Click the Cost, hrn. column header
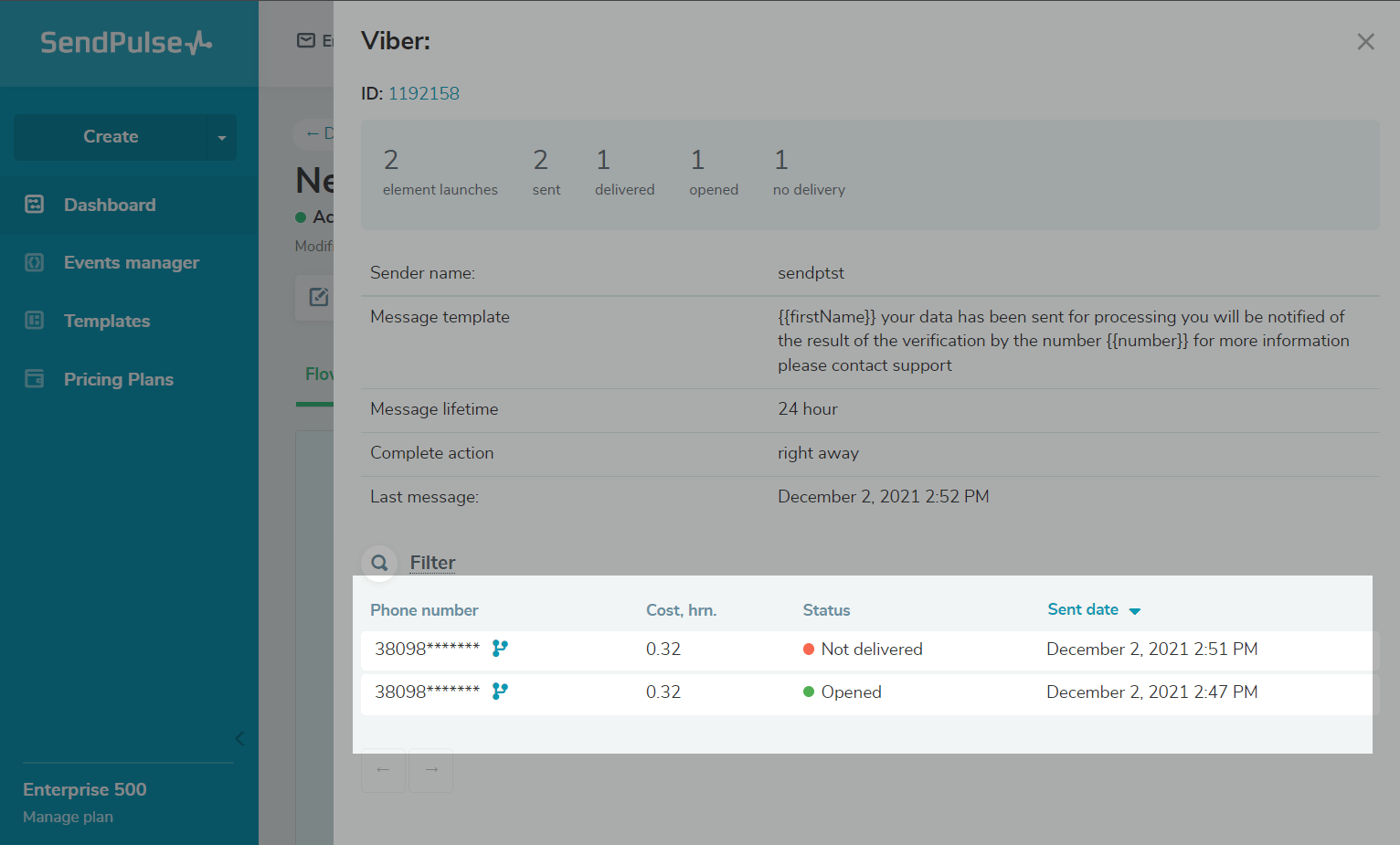1400x845 pixels. pos(681,610)
